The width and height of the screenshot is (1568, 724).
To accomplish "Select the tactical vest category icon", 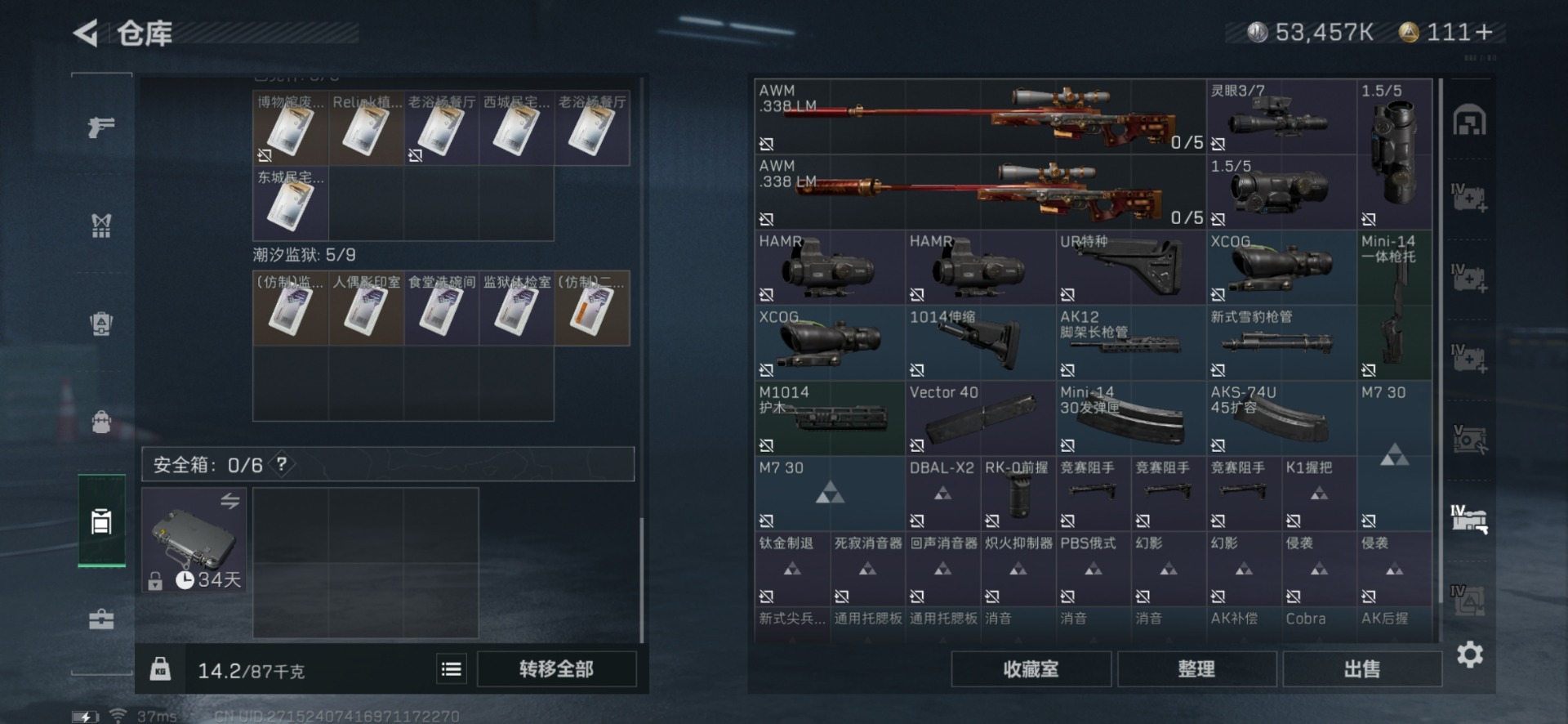I will 101,226.
